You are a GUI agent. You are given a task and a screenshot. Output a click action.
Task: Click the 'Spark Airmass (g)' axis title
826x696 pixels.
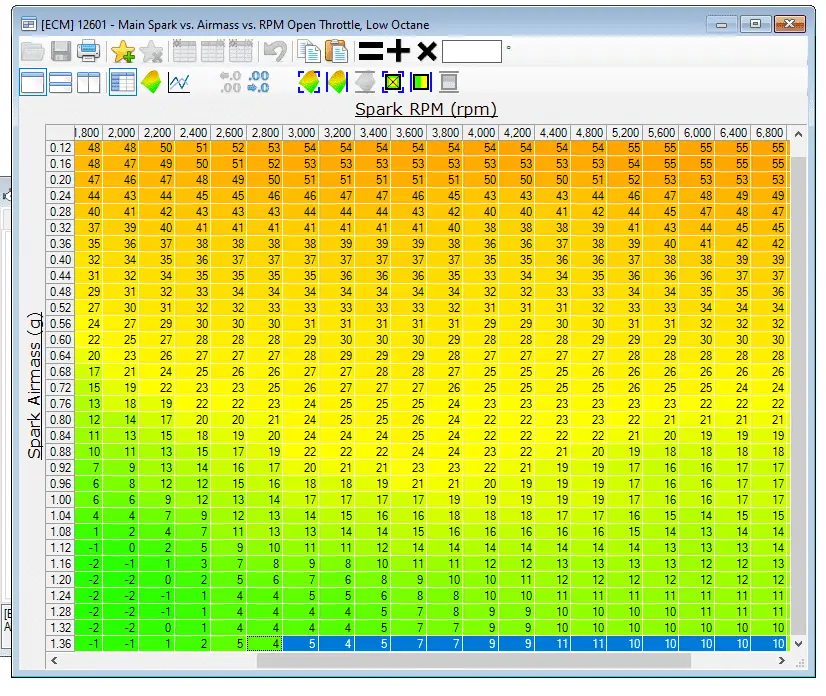pos(34,386)
